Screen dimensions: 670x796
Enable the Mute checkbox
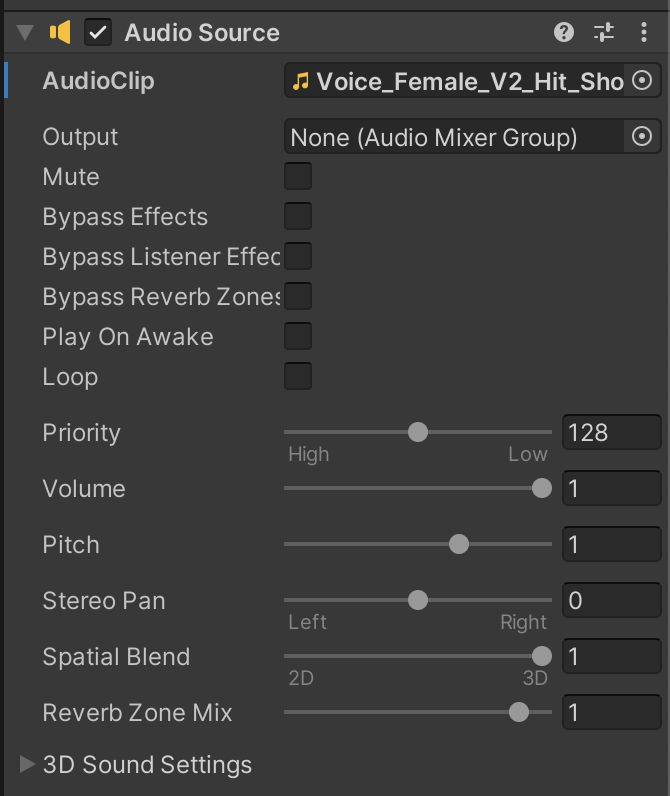[298, 177]
